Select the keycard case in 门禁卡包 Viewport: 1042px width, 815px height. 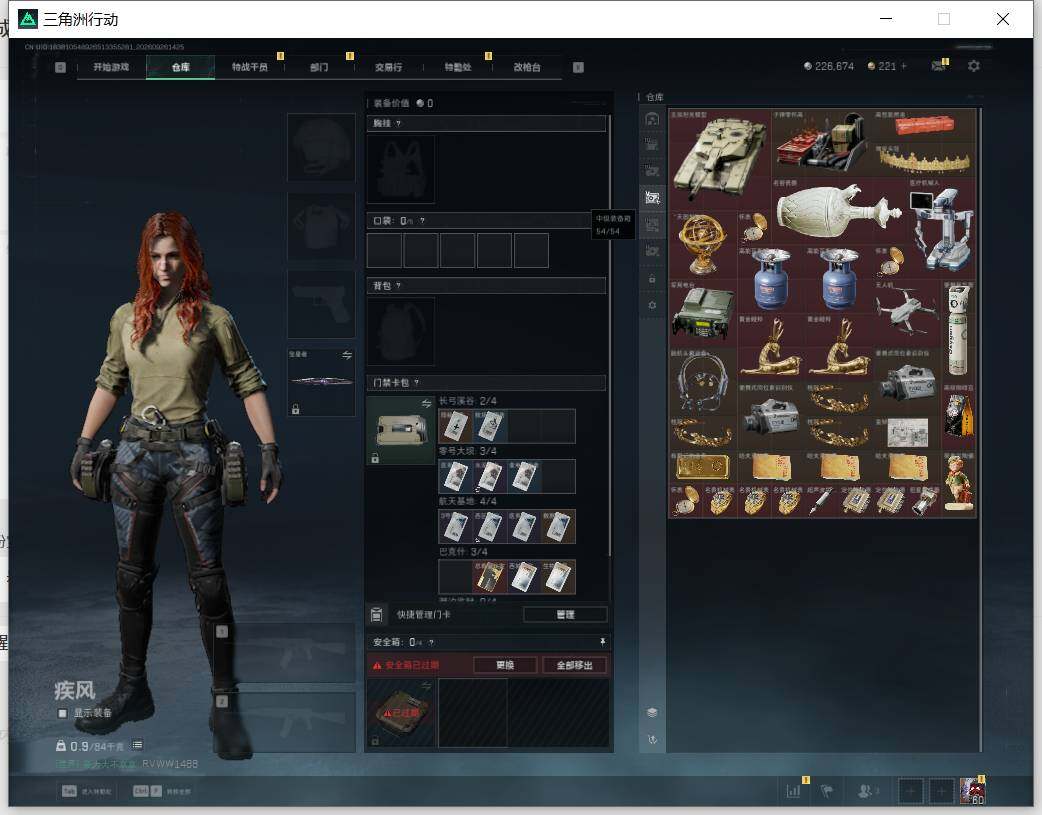coord(401,430)
